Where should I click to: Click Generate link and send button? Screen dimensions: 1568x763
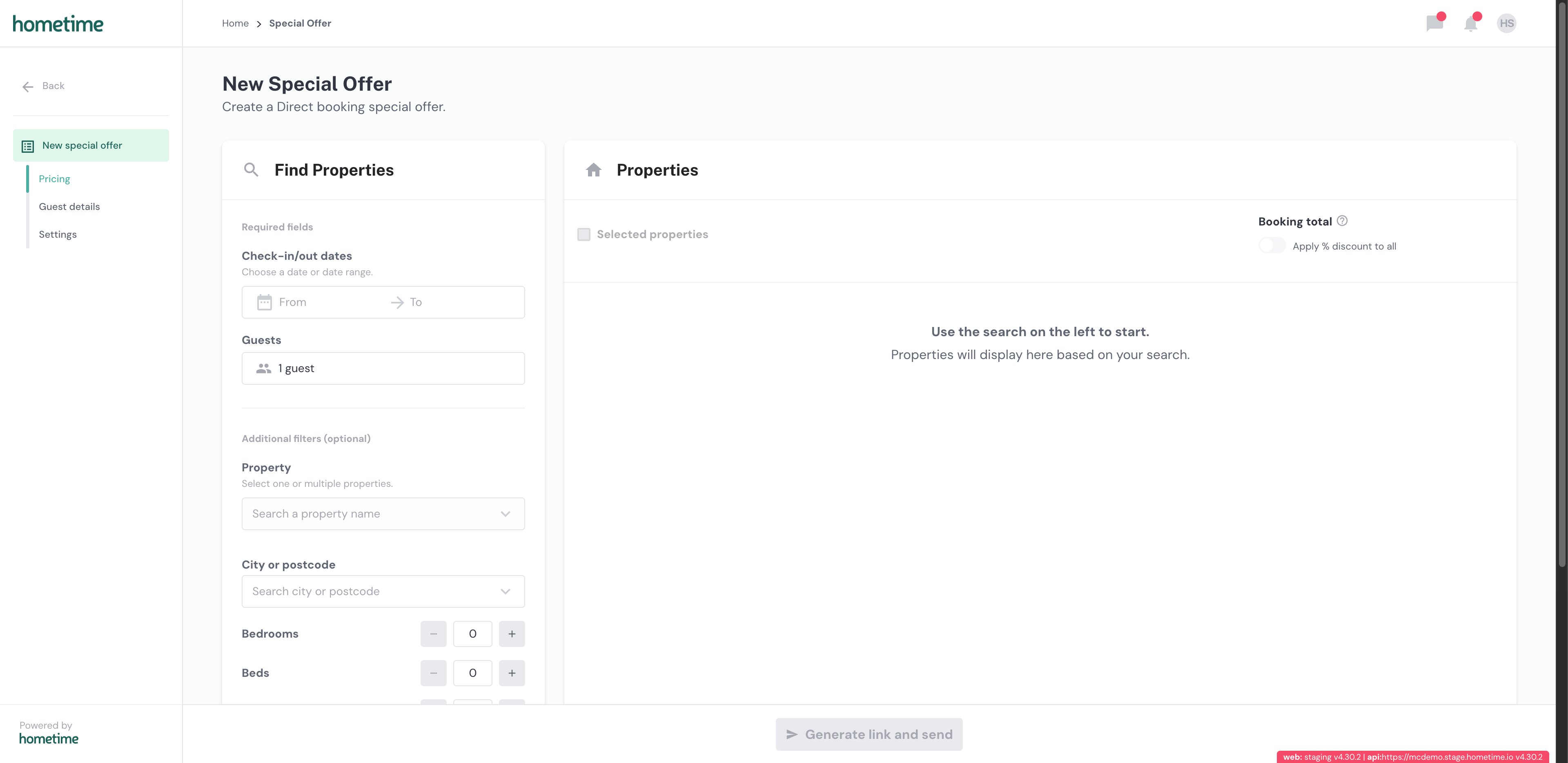[x=869, y=735]
